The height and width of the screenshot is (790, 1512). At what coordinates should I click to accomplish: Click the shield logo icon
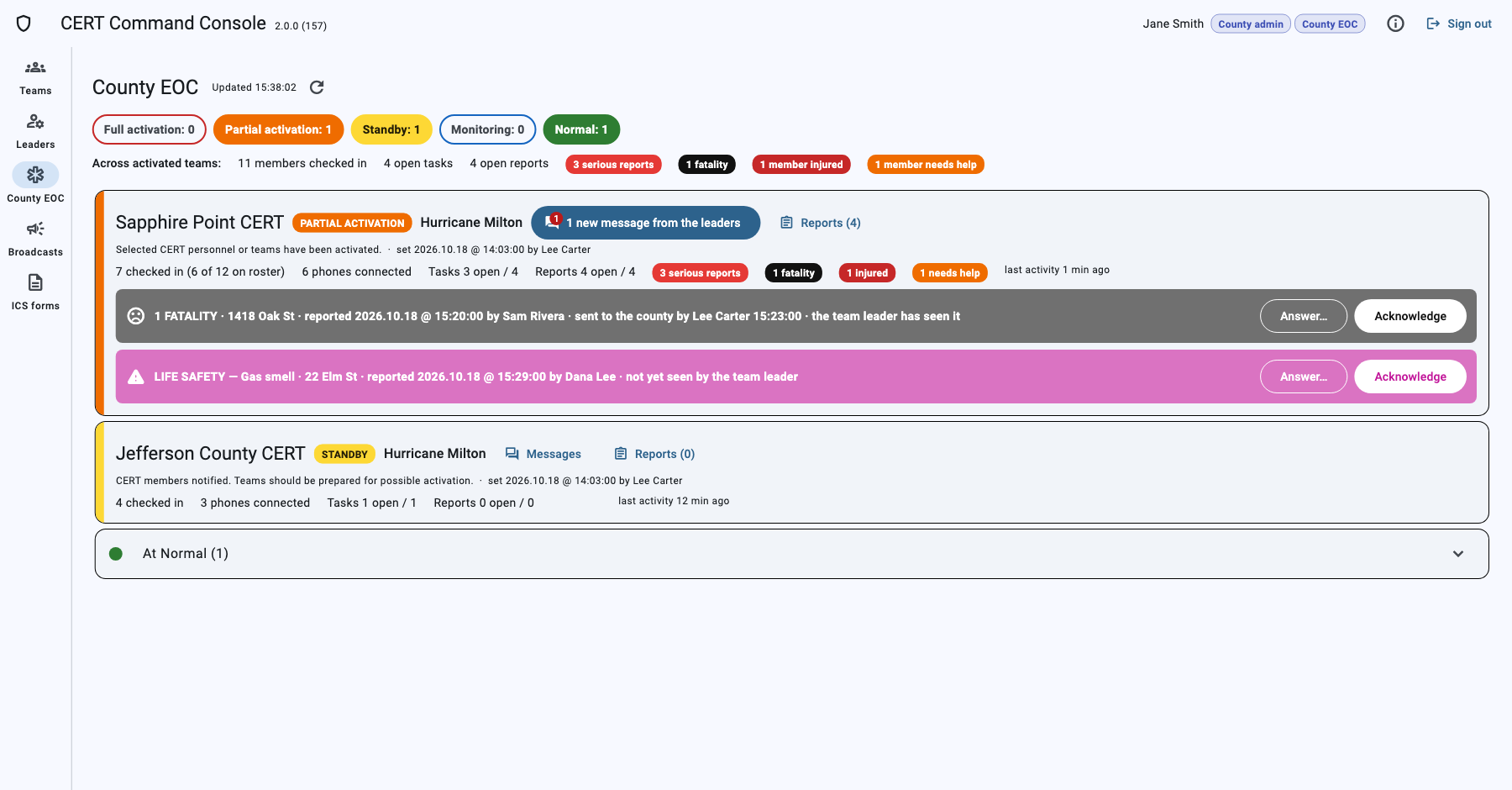point(24,24)
